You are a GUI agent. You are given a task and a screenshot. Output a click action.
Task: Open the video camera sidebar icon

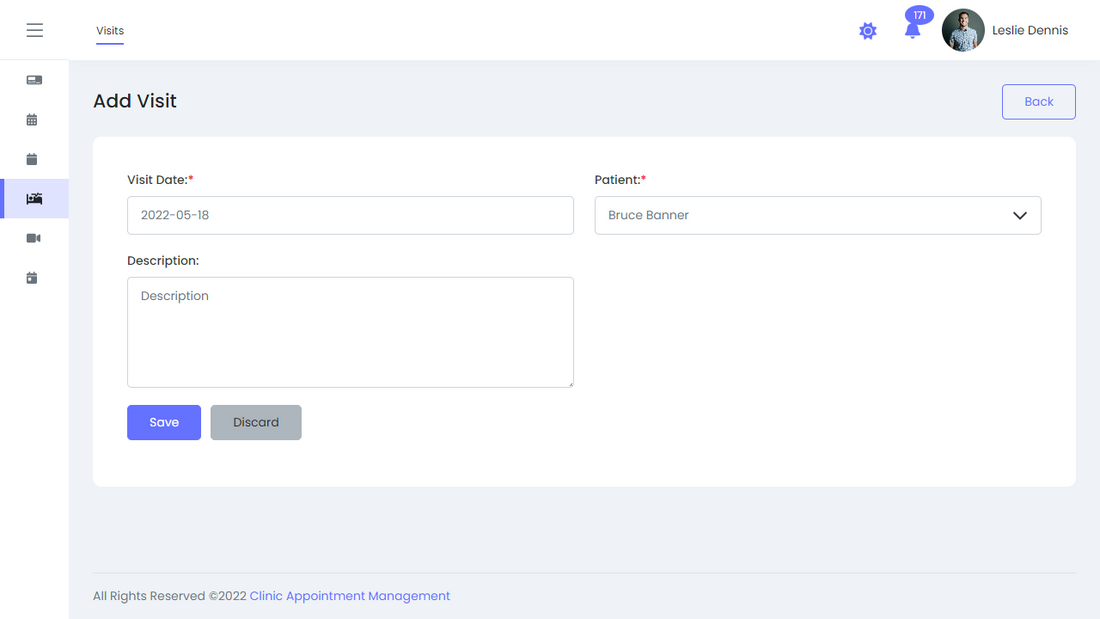pyautogui.click(x=33, y=238)
